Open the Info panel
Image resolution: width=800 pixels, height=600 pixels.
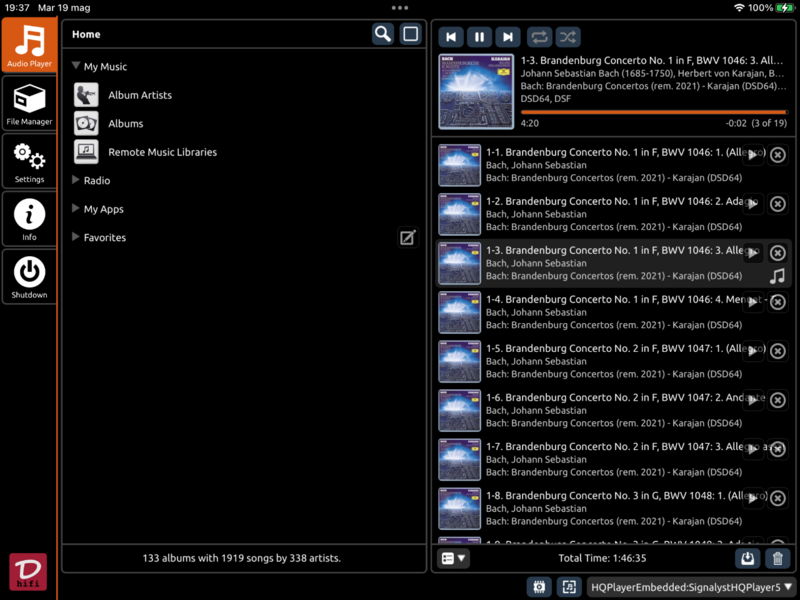point(29,219)
